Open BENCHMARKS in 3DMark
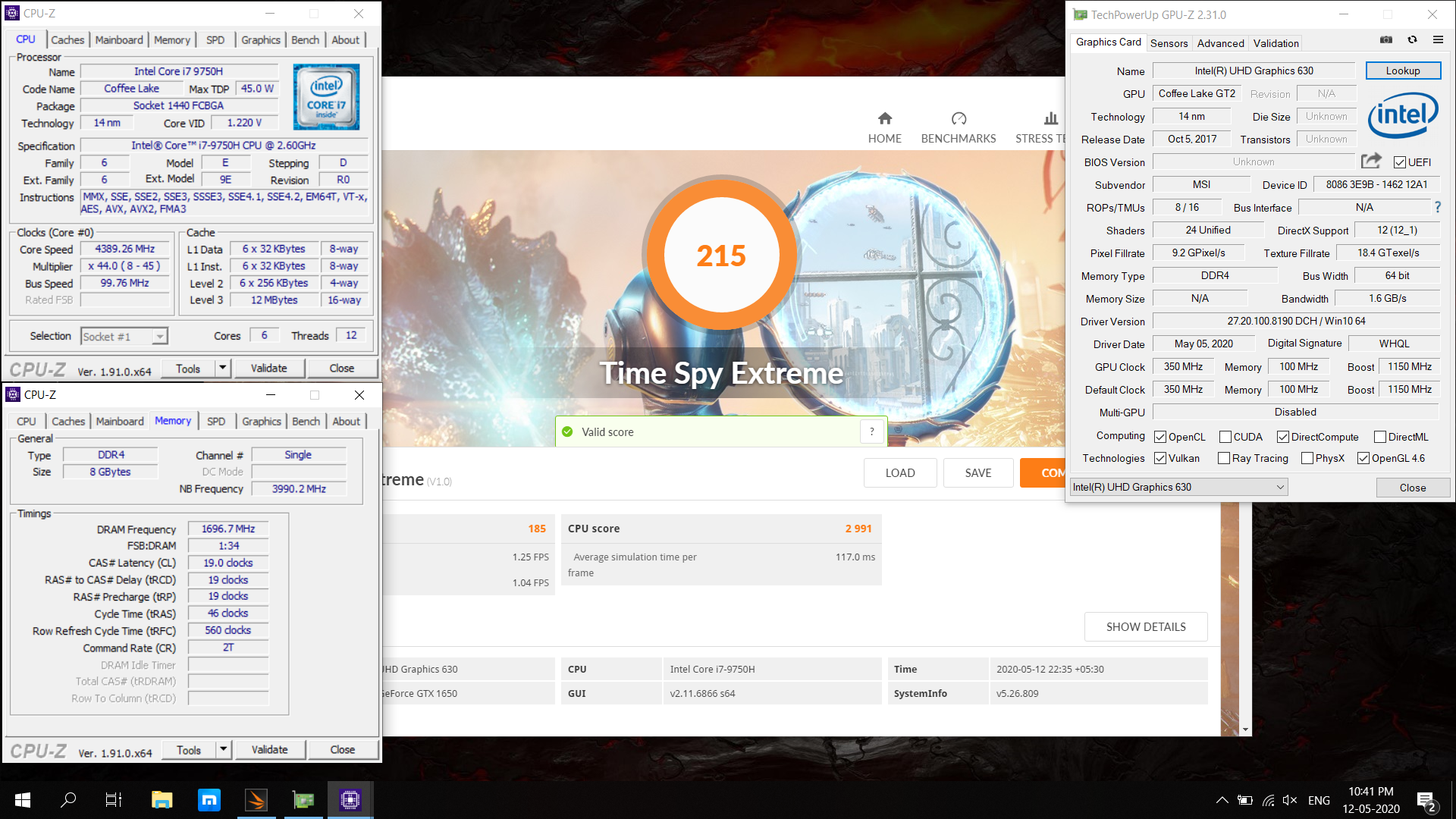 (x=959, y=127)
